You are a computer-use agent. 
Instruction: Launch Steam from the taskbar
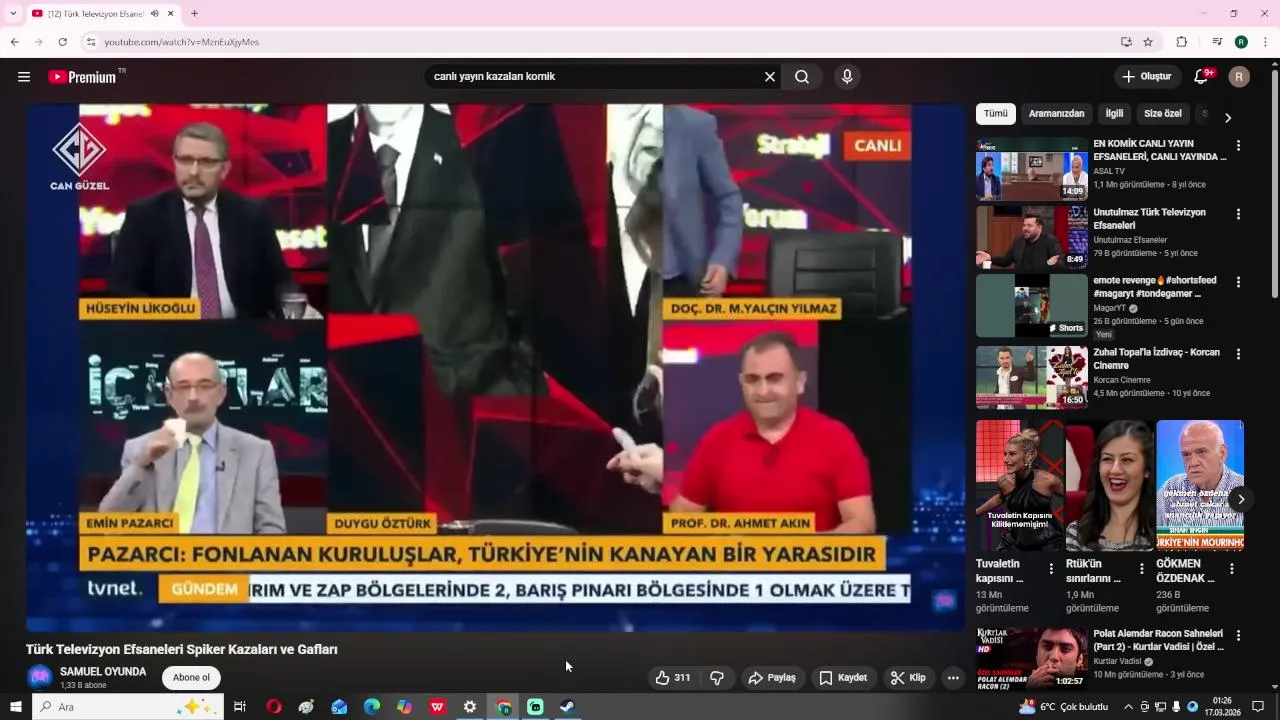568,707
